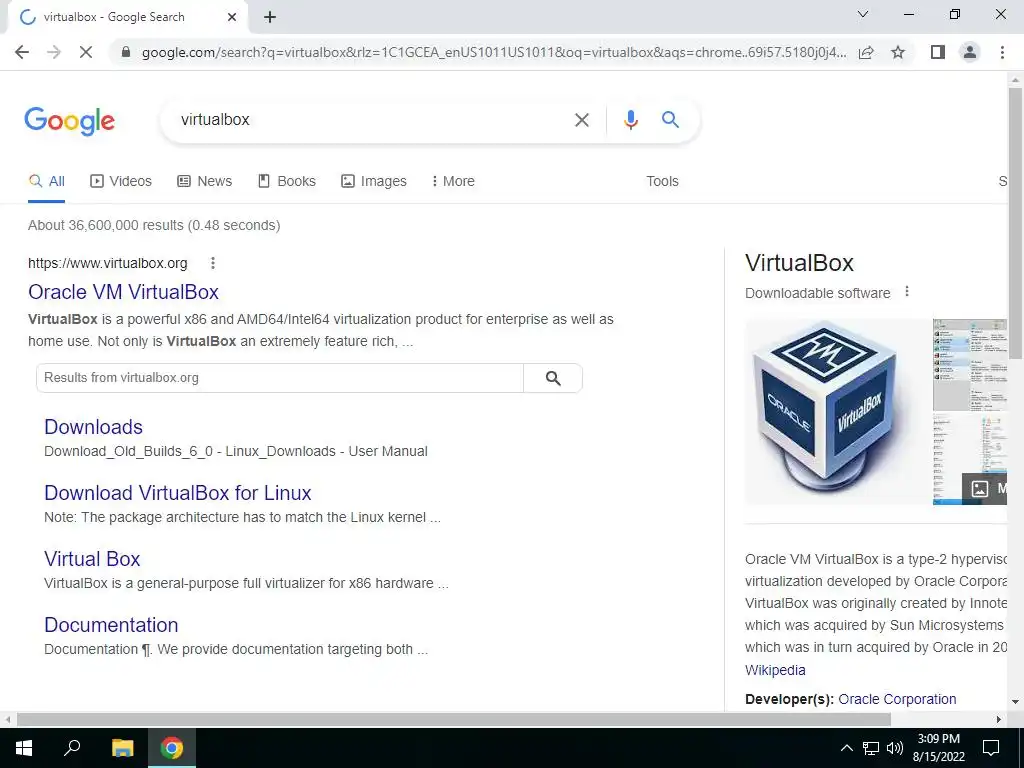Open the tab search chevron
This screenshot has height=768, width=1024.
click(863, 14)
